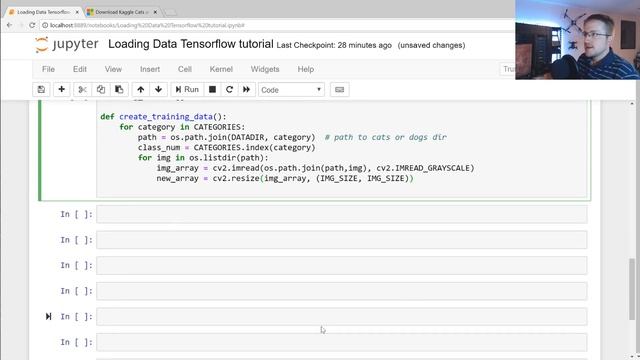Cut selected cells with scissors icon
Screen dimensions: 640x360
[x=82, y=89]
